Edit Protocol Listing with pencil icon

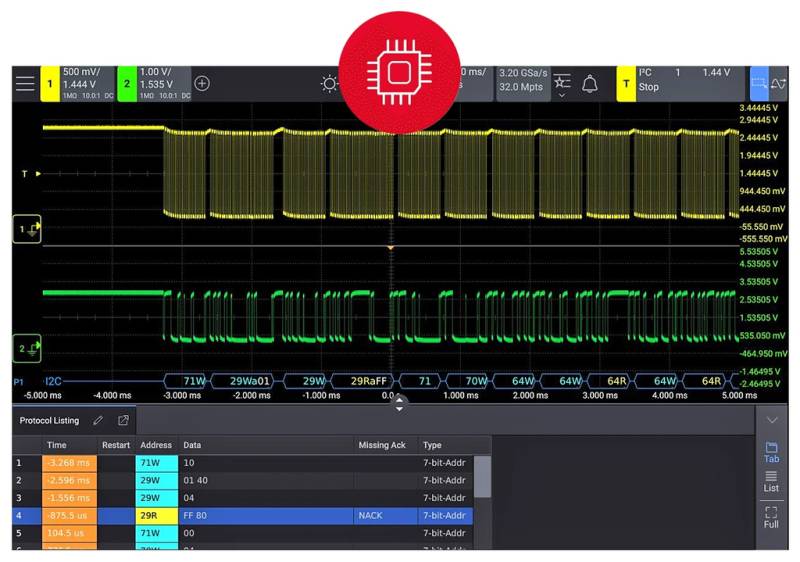[x=98, y=420]
